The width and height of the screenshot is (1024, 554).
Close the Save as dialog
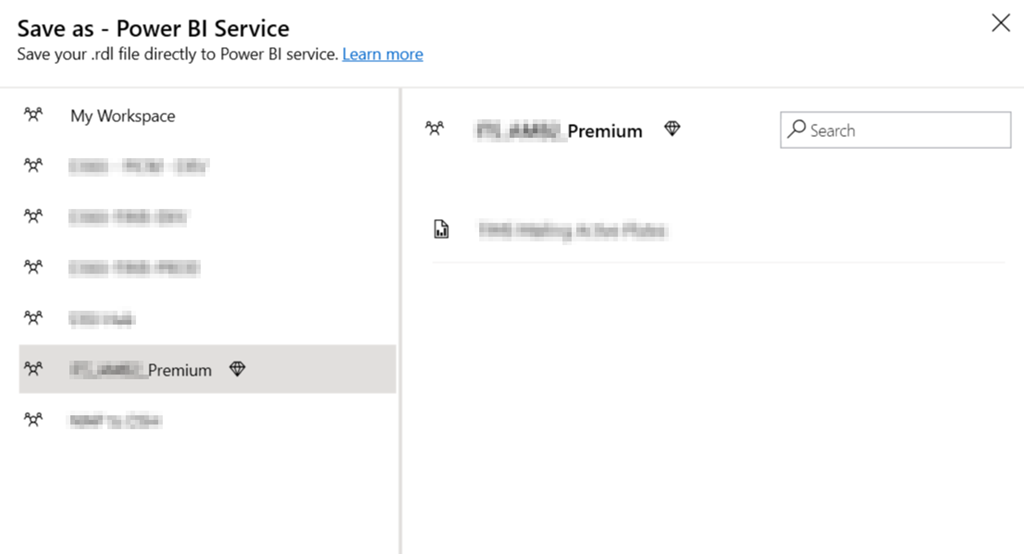click(1000, 23)
